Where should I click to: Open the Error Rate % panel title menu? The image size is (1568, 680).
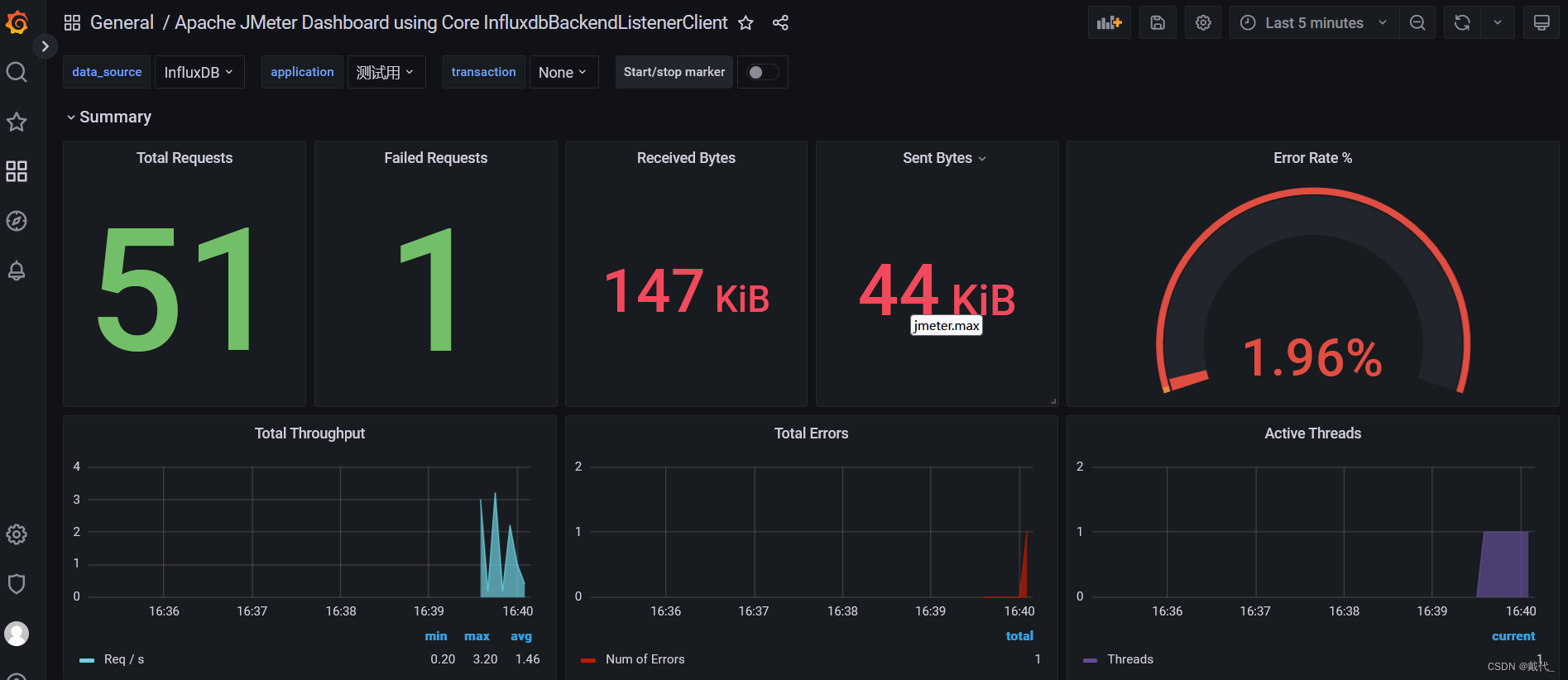[x=1312, y=158]
